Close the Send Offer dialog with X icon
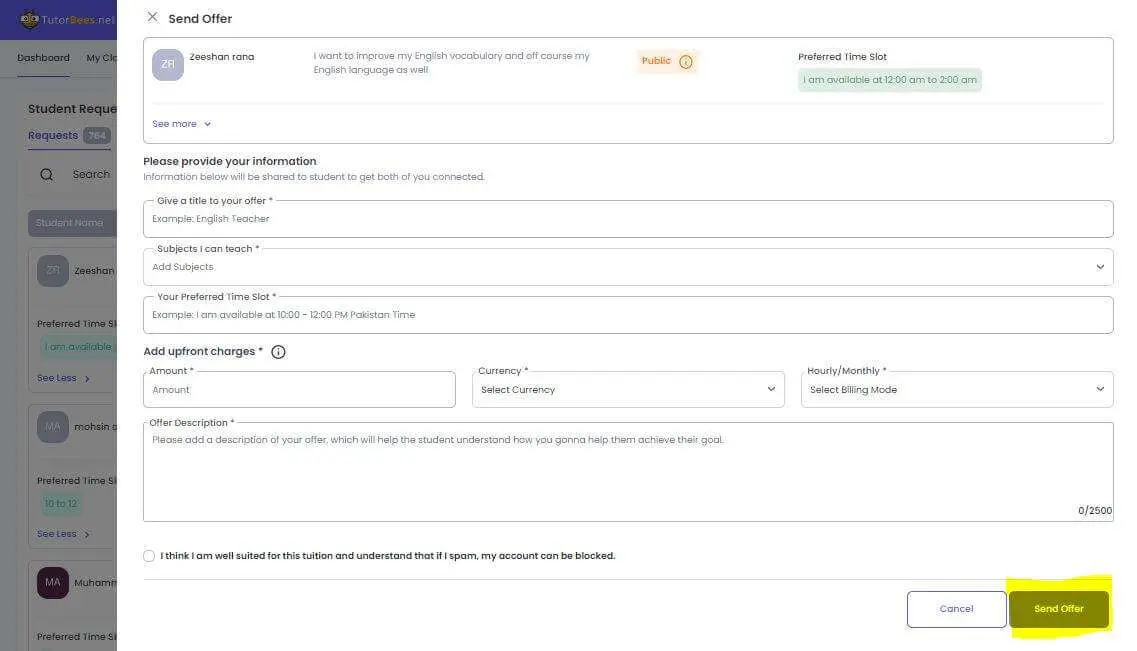Viewport: 1137px width, 651px height. (152, 17)
